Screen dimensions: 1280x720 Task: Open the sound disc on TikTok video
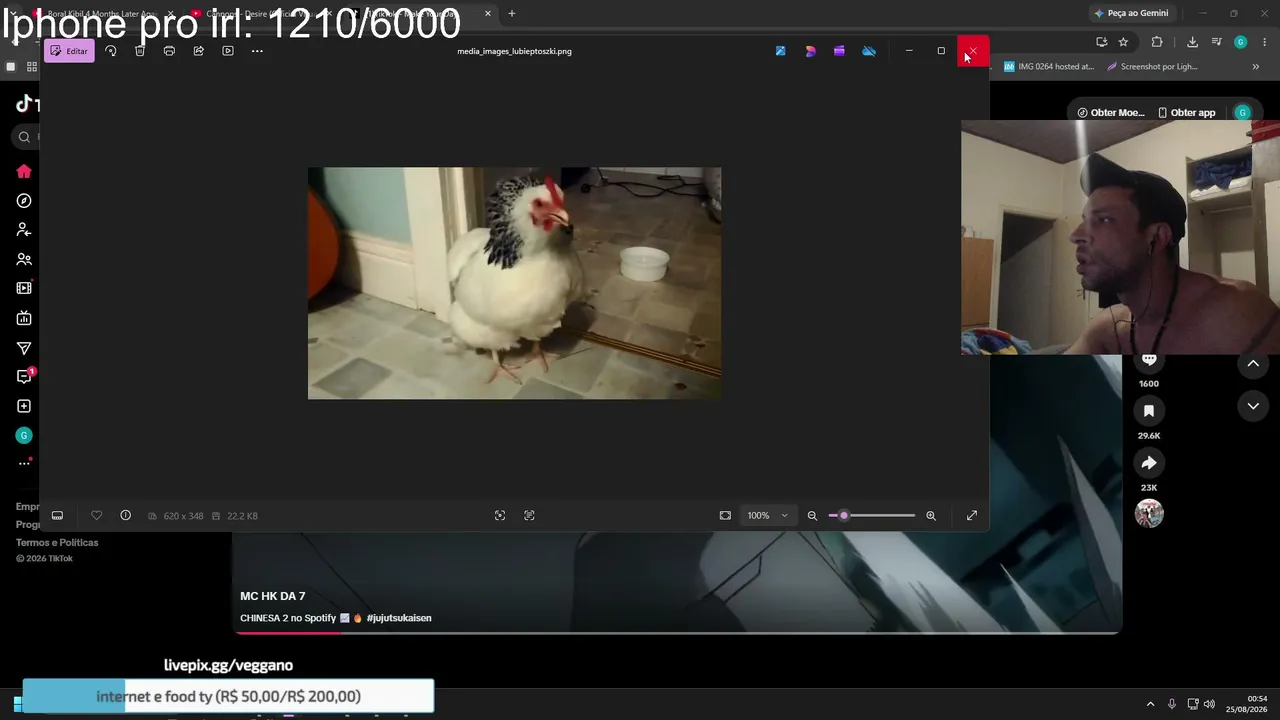click(x=1149, y=513)
